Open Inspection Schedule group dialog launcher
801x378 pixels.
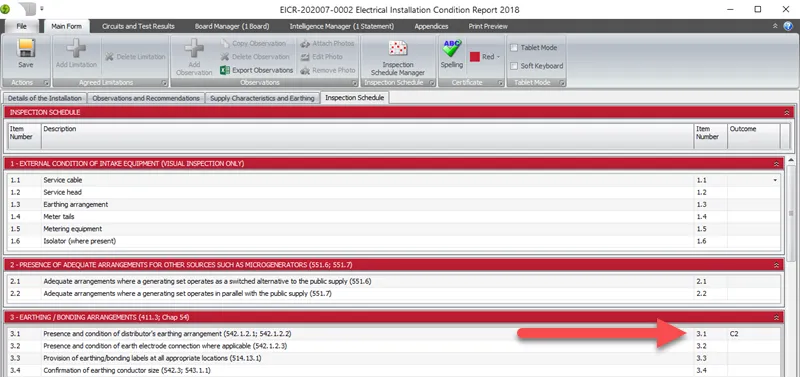click(x=432, y=83)
